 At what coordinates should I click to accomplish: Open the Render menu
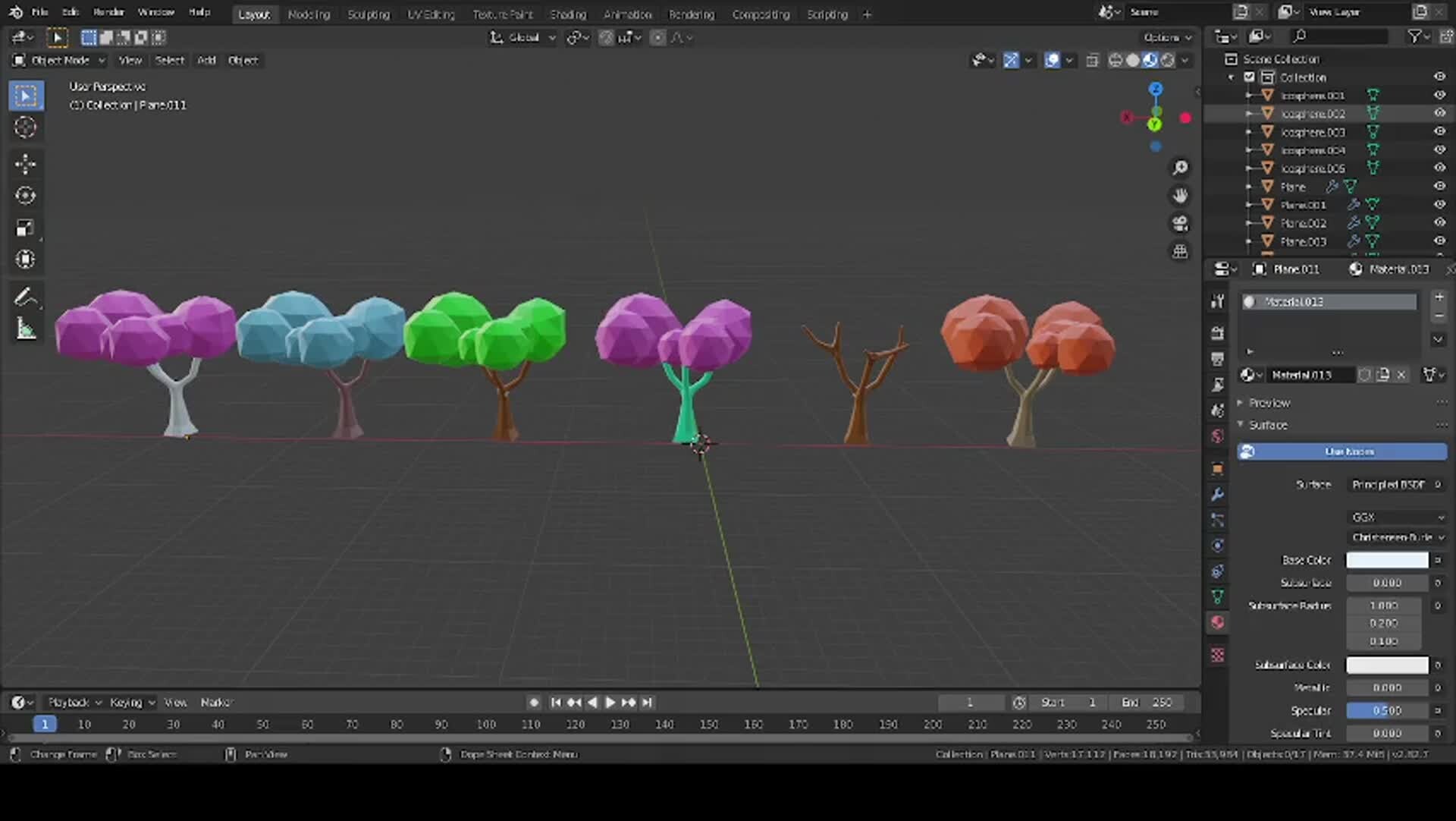pyautogui.click(x=108, y=12)
